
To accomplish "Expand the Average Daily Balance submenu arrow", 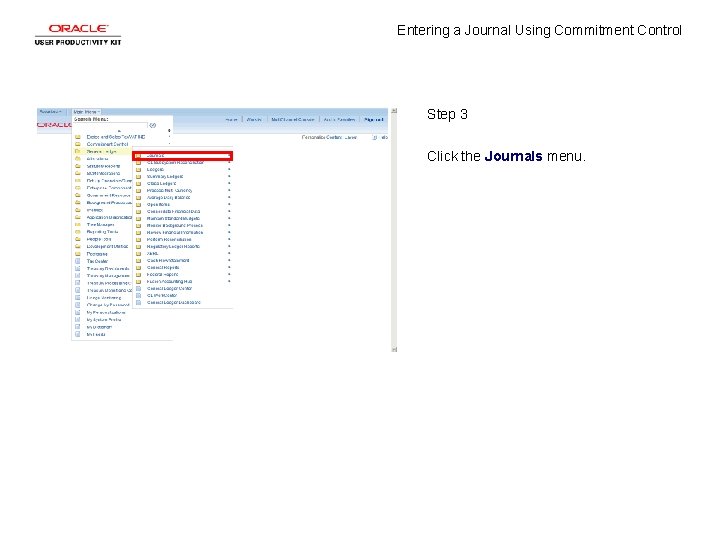I will (229, 197).
